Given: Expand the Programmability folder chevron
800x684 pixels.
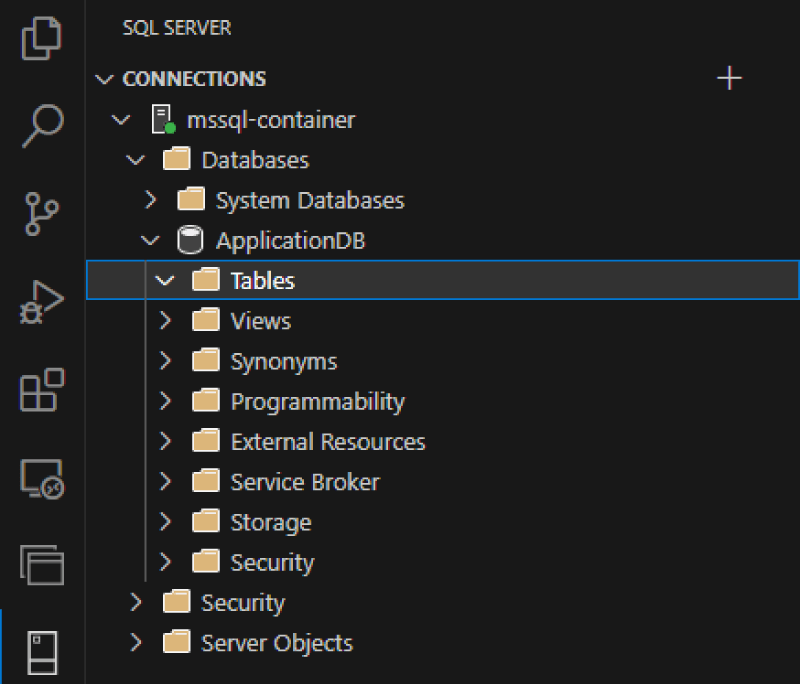Looking at the screenshot, I should tap(166, 402).
